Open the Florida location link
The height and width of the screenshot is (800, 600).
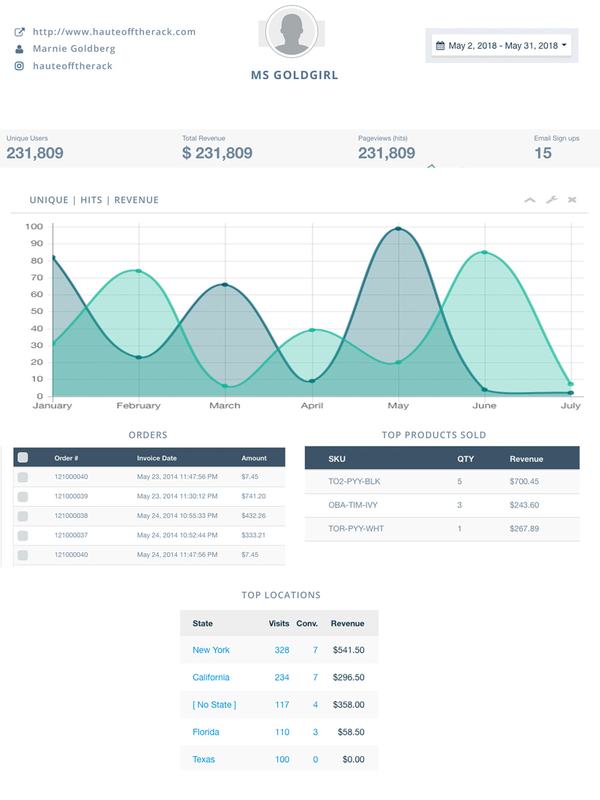[206, 732]
